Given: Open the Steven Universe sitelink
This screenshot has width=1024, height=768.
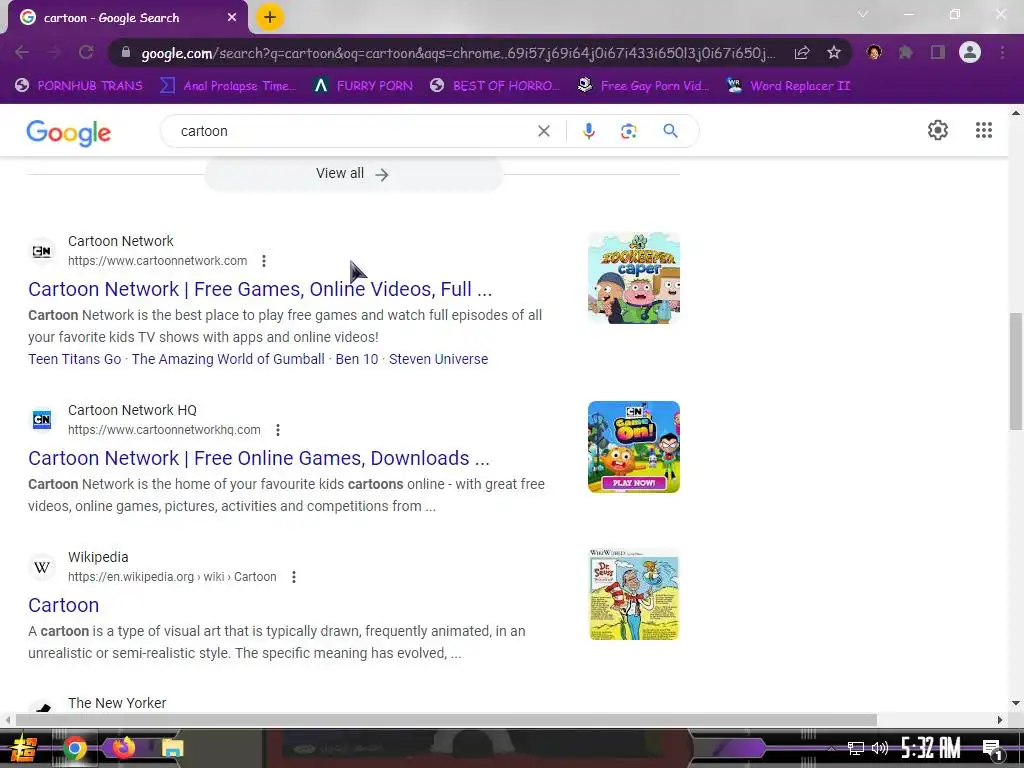Looking at the screenshot, I should (438, 359).
